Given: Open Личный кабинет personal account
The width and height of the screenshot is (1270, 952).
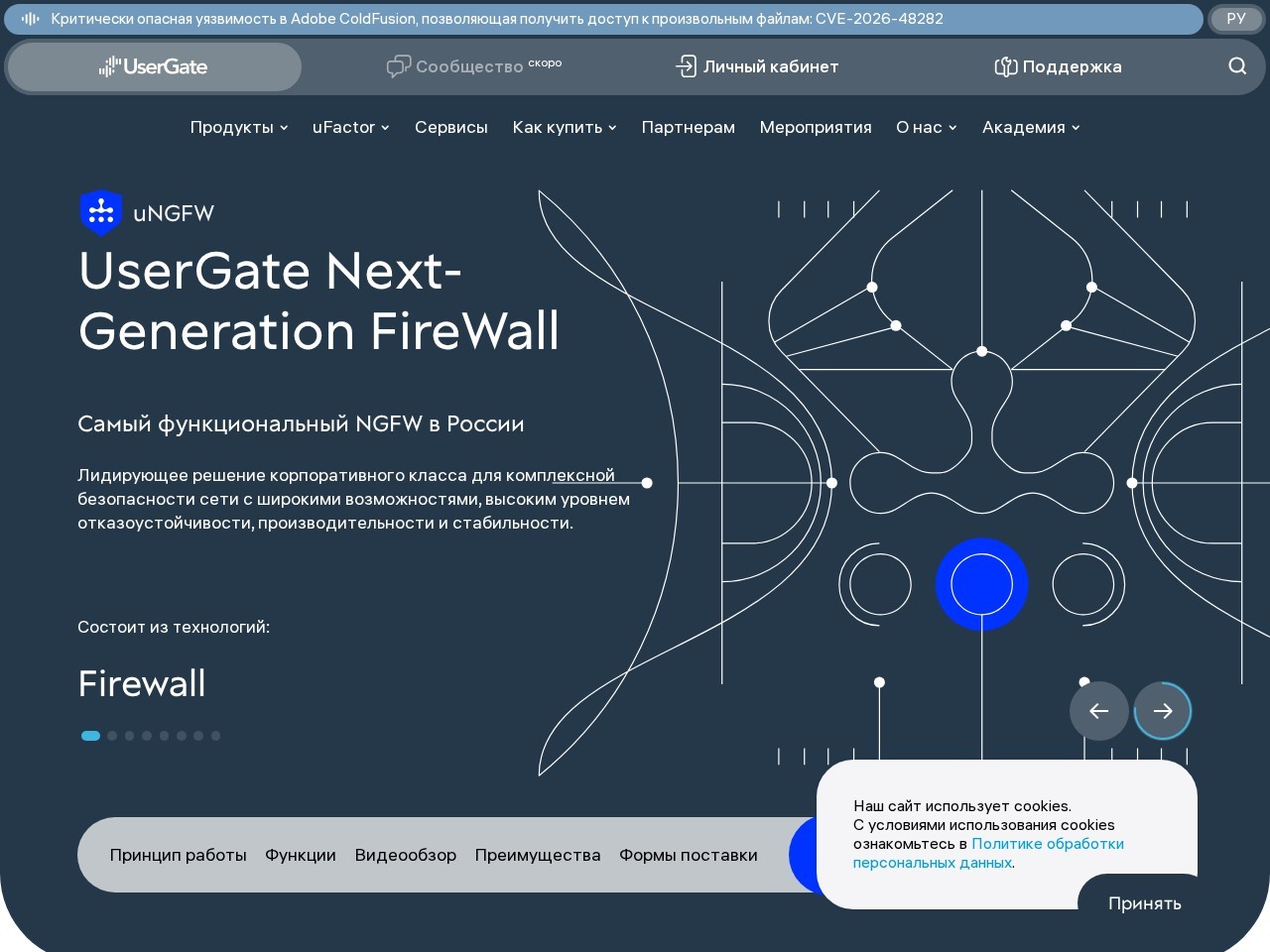Looking at the screenshot, I should pyautogui.click(x=757, y=66).
